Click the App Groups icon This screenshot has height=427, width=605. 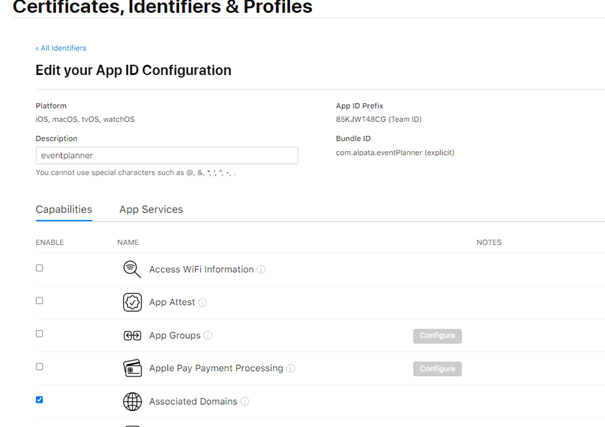[132, 336]
